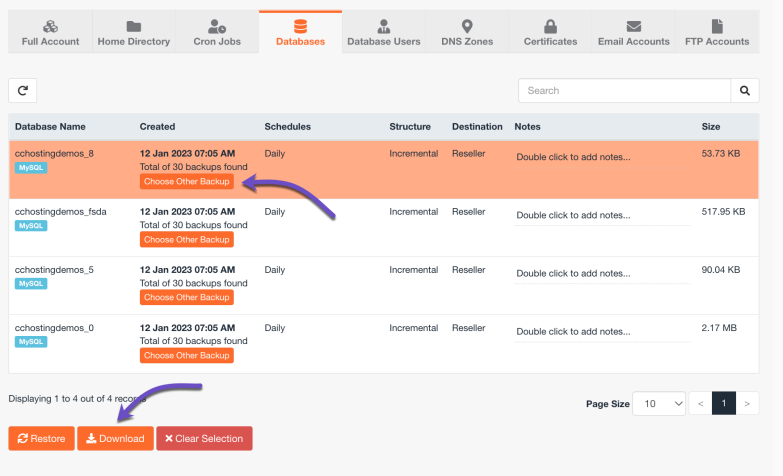Choose other backup for cchostingdemos_0
The height and width of the screenshot is (476, 783).
tap(187, 355)
